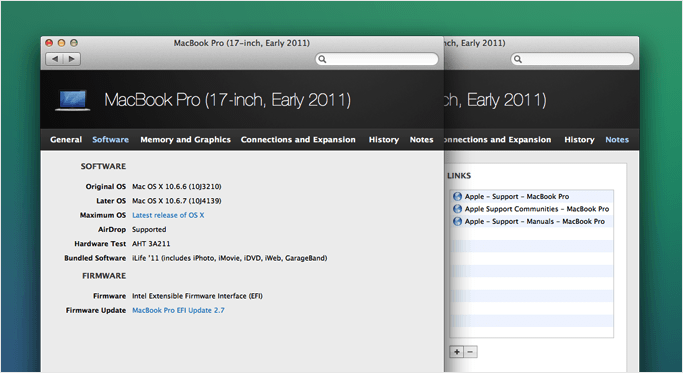683x373 pixels.
Task: Open the Memory and Graphics tab
Action: coord(185,139)
